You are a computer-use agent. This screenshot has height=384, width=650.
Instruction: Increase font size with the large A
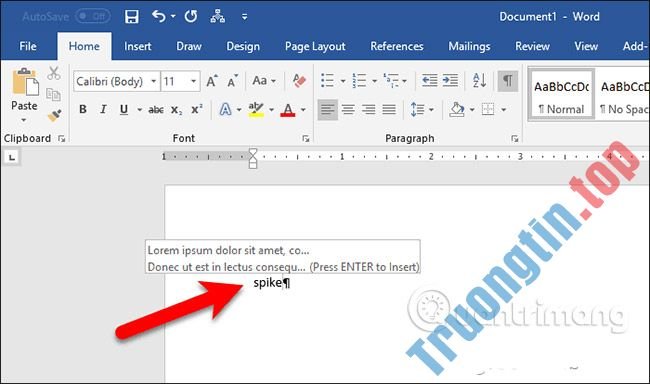212,81
